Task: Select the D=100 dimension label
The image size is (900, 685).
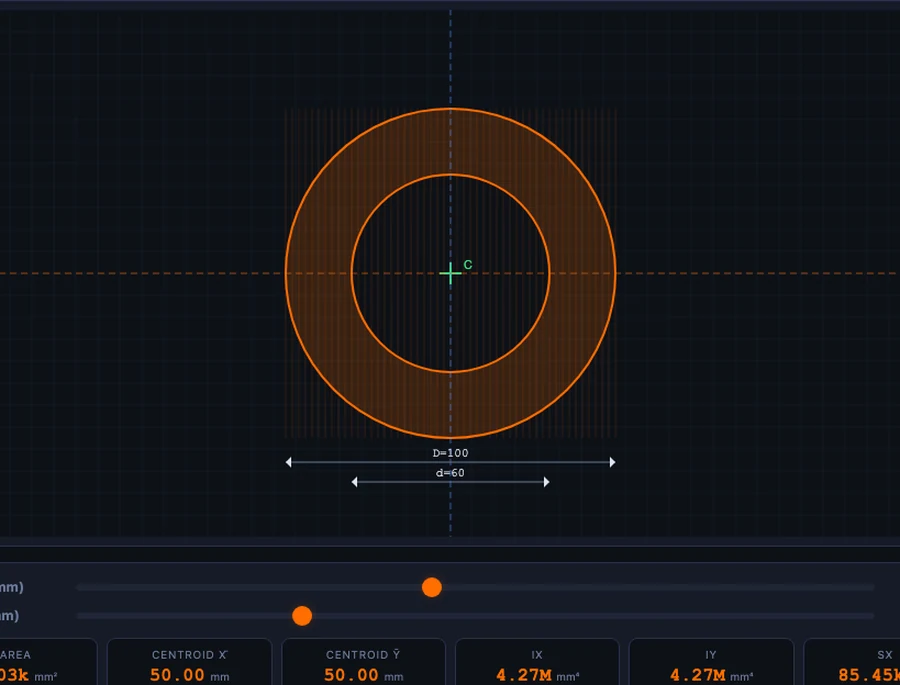Action: [451, 453]
